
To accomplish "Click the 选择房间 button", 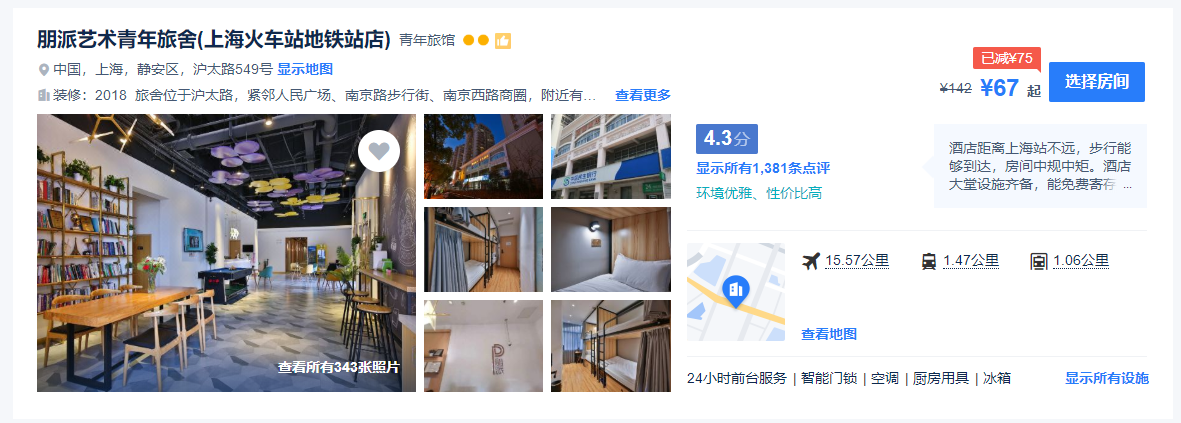I will [1097, 82].
